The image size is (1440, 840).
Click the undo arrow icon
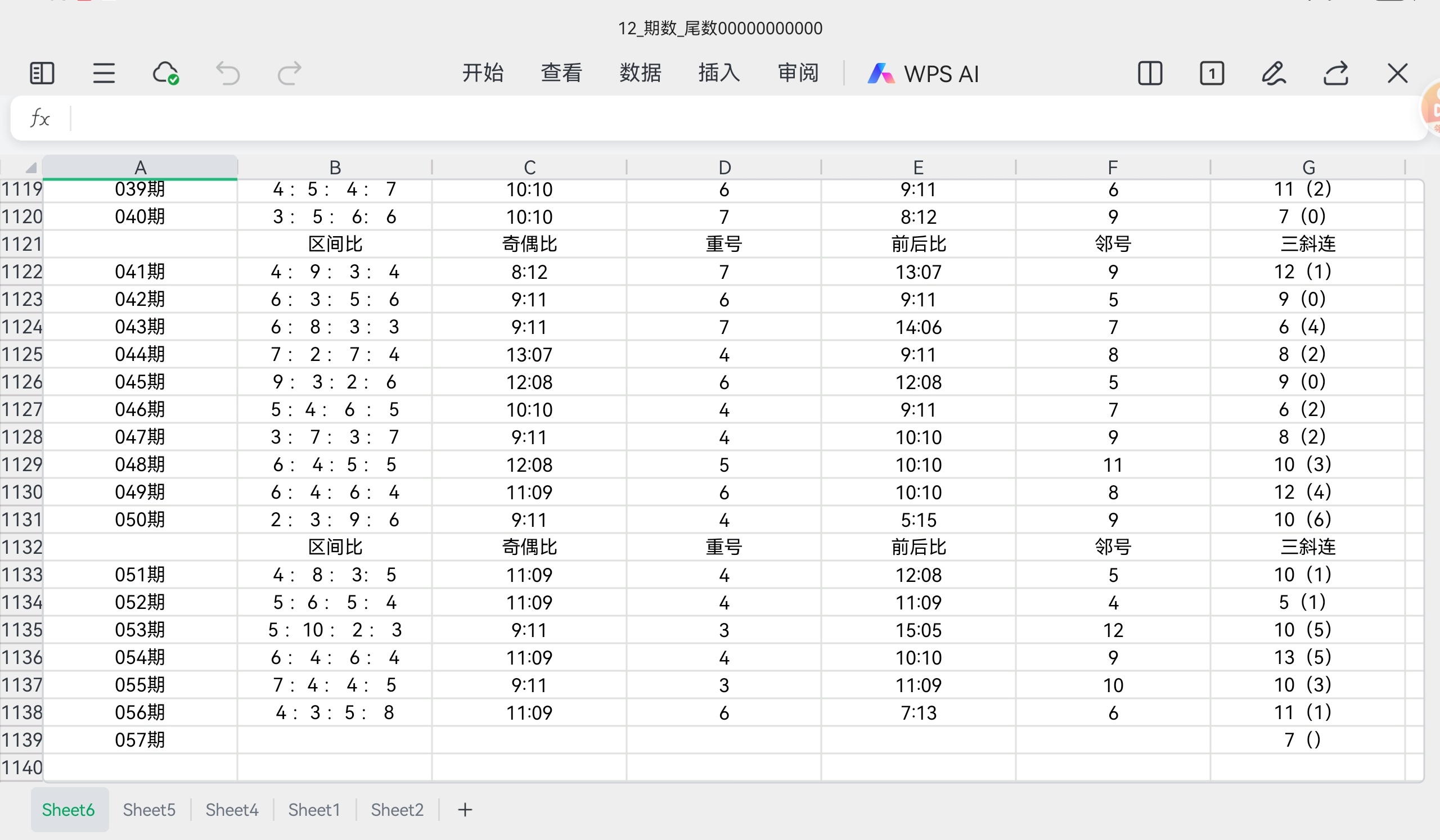[227, 73]
